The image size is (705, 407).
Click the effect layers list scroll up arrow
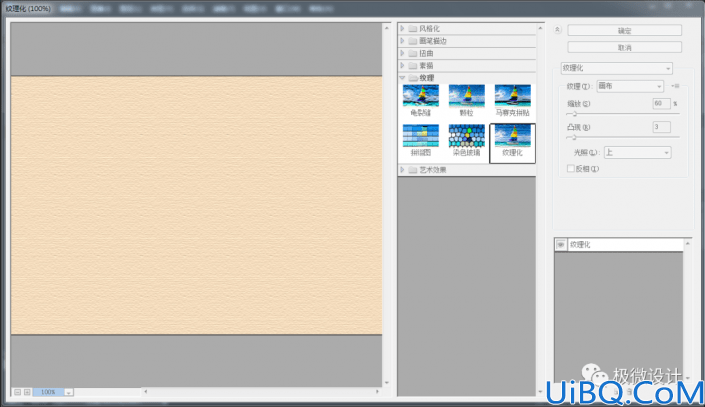click(687, 243)
